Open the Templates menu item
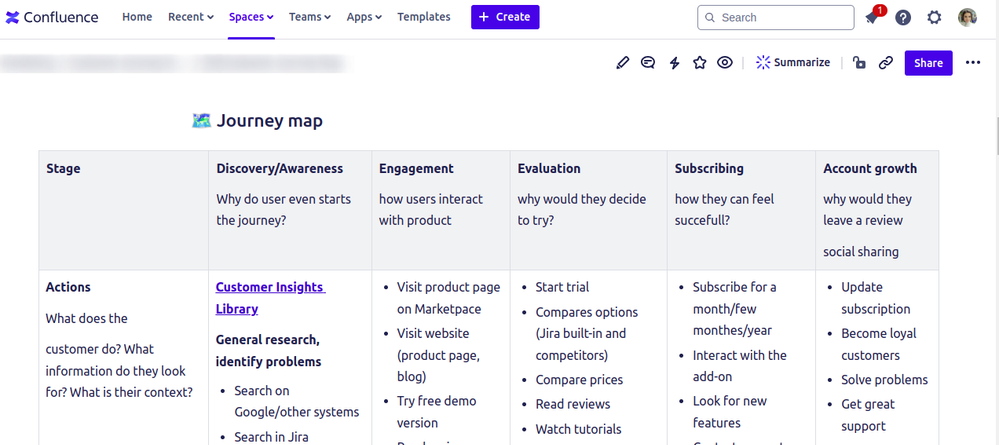 coord(424,17)
